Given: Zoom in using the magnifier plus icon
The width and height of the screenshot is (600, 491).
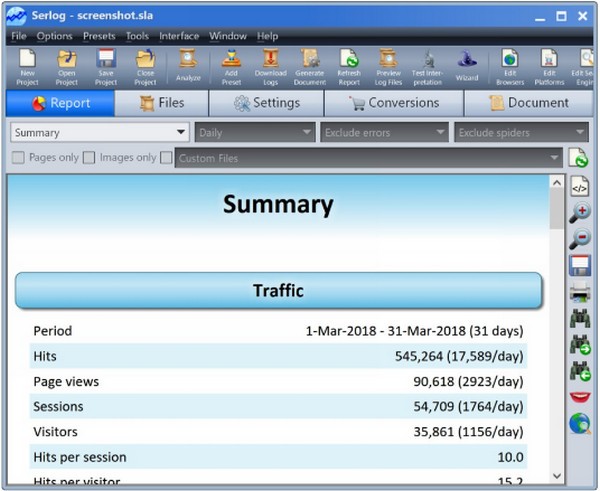Looking at the screenshot, I should tap(579, 212).
